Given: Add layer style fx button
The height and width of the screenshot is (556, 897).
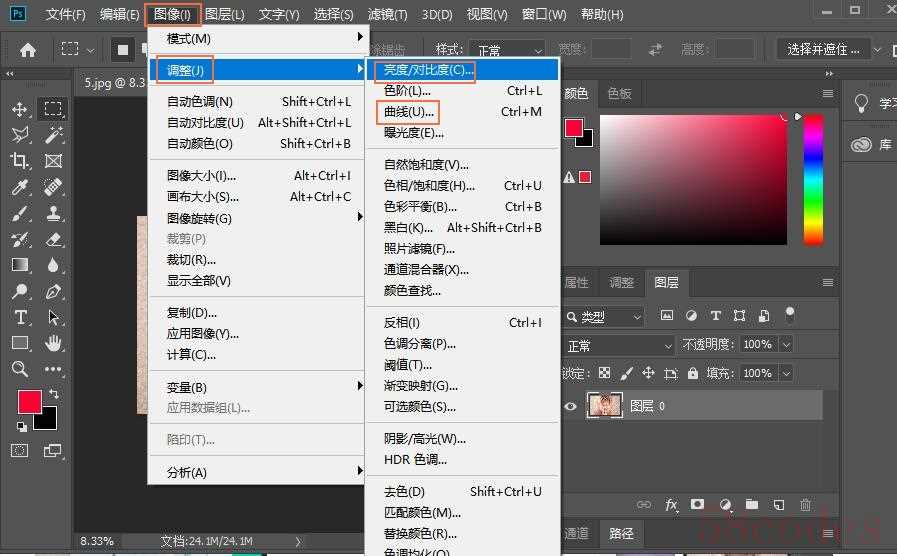Looking at the screenshot, I should click(670, 505).
